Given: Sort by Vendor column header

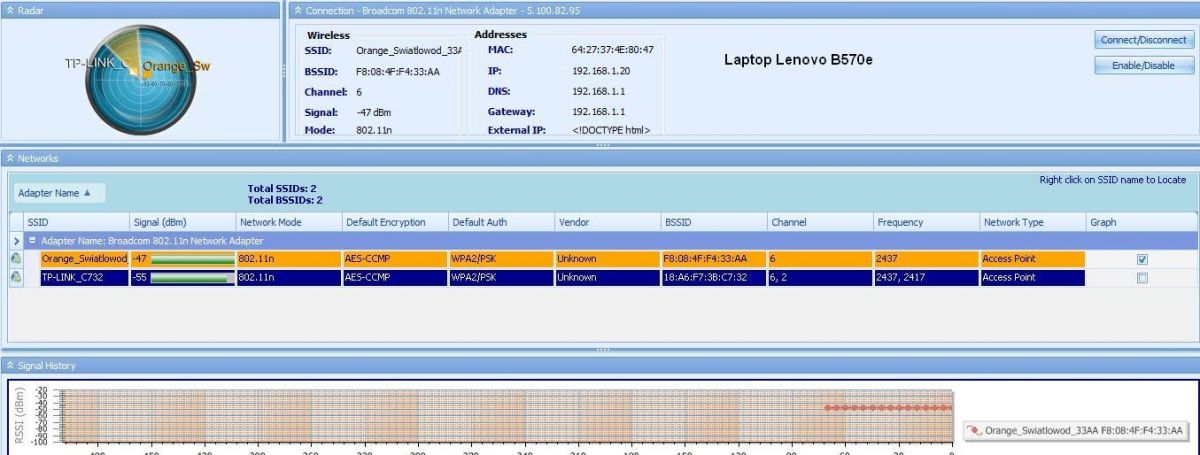Looking at the screenshot, I should (607, 222).
